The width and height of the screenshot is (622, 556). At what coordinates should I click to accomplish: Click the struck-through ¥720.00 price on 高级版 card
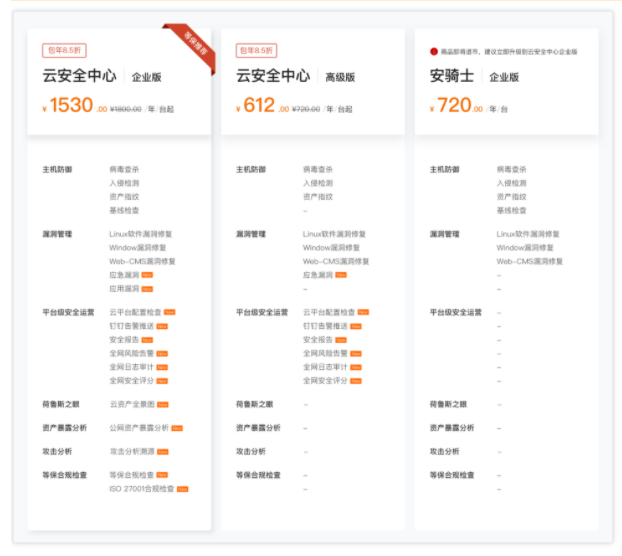pos(306,109)
